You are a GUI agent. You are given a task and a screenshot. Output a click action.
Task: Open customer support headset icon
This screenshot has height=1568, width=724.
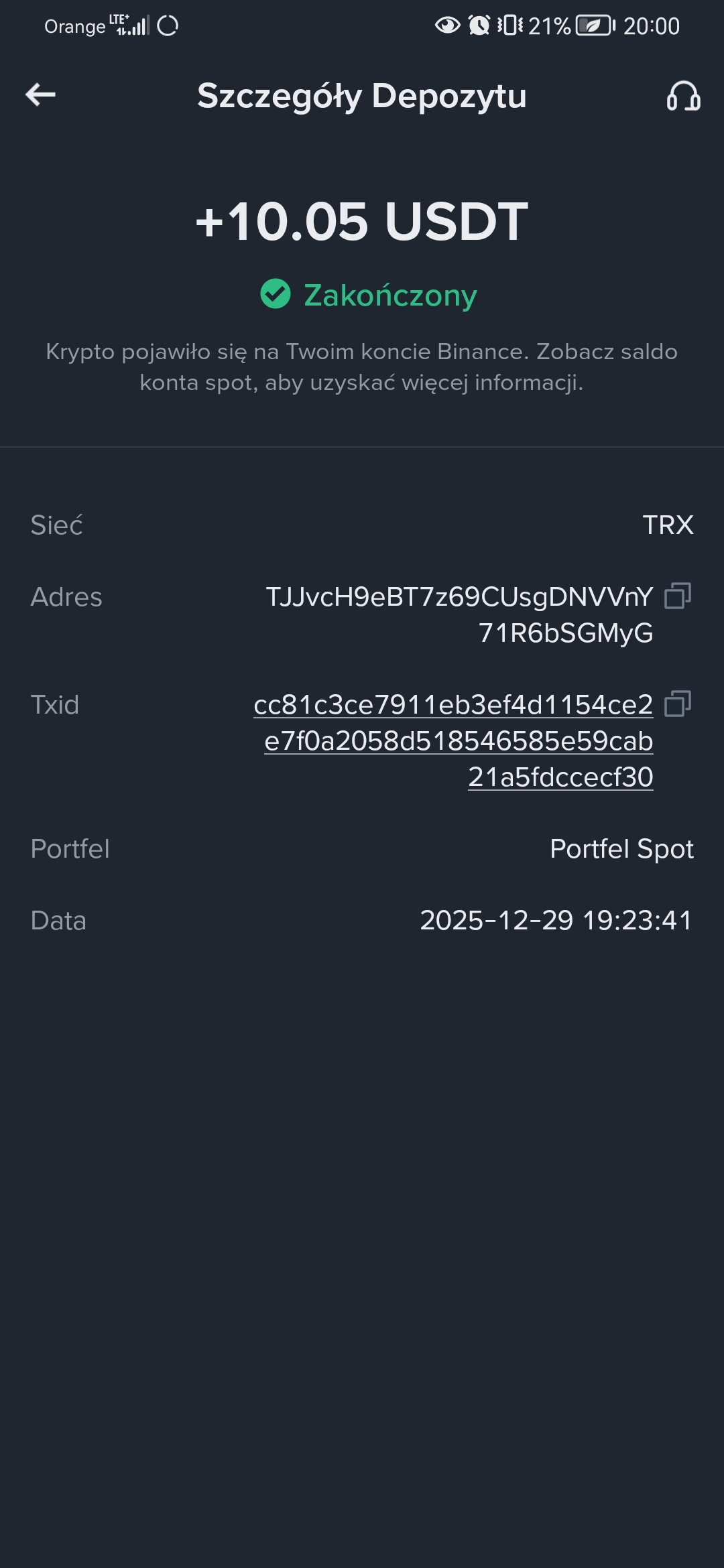(x=683, y=96)
